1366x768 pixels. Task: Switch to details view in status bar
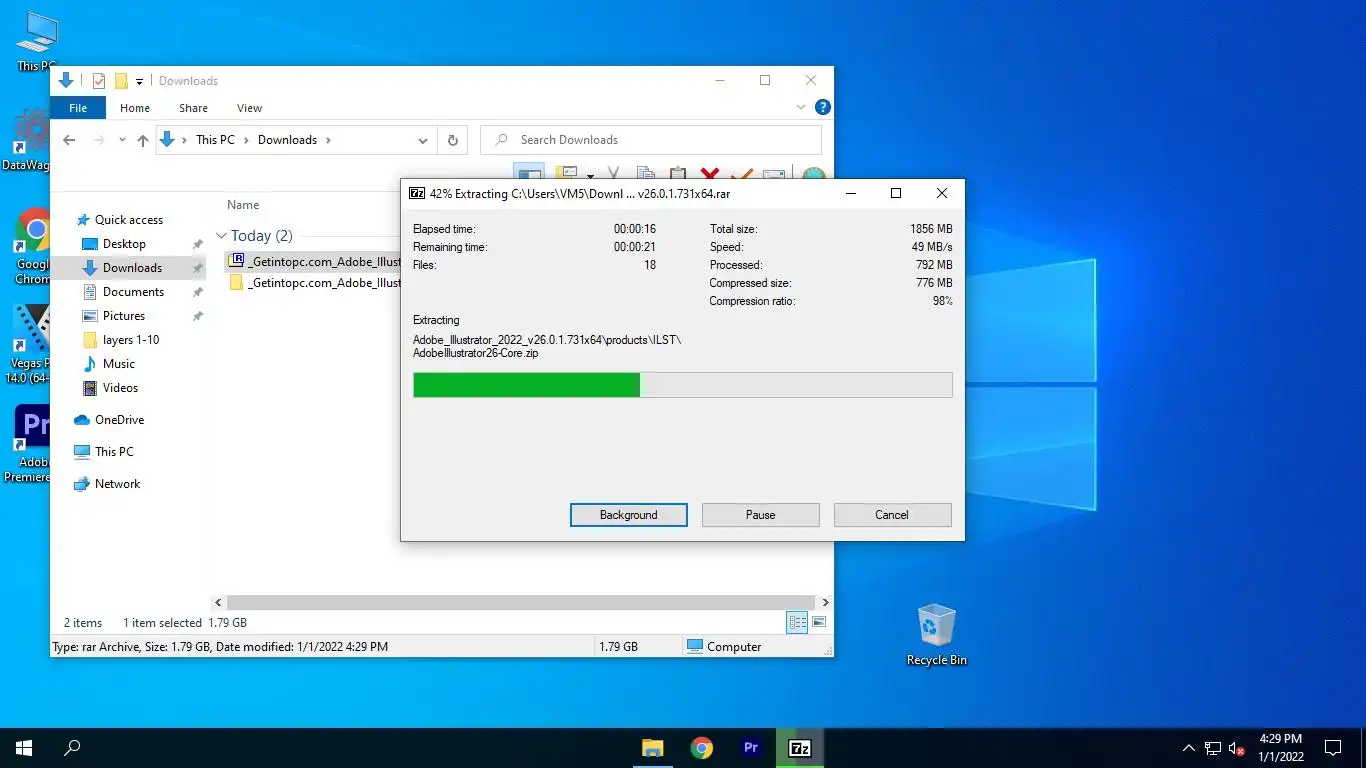(x=797, y=622)
